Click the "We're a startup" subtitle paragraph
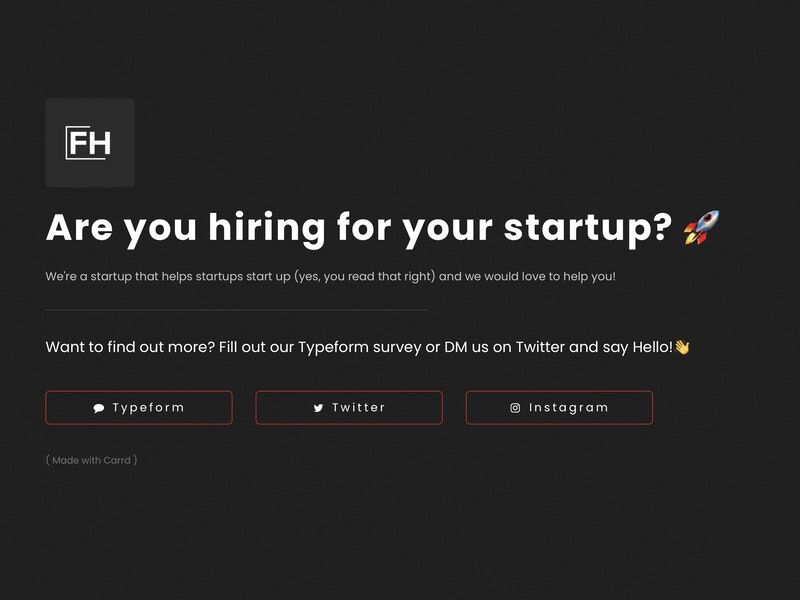800x600 pixels. 330,276
